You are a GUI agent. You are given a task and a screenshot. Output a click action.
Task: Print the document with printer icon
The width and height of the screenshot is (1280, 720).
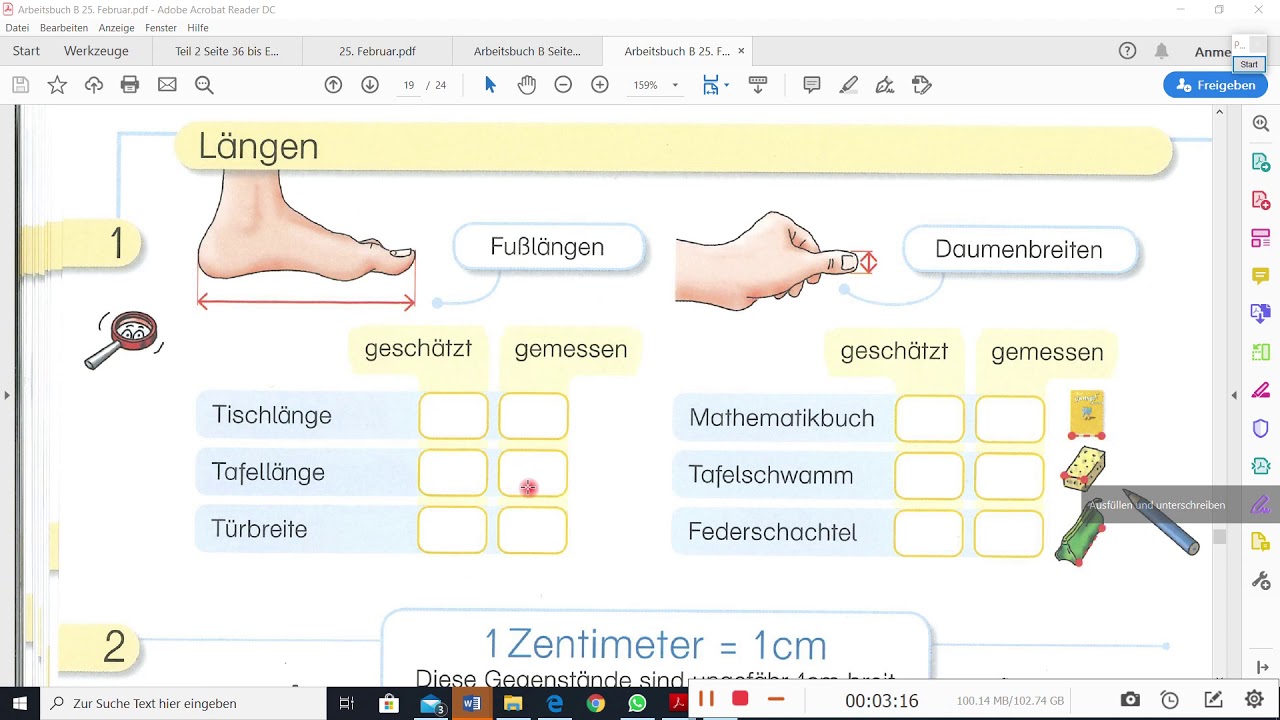pyautogui.click(x=130, y=85)
